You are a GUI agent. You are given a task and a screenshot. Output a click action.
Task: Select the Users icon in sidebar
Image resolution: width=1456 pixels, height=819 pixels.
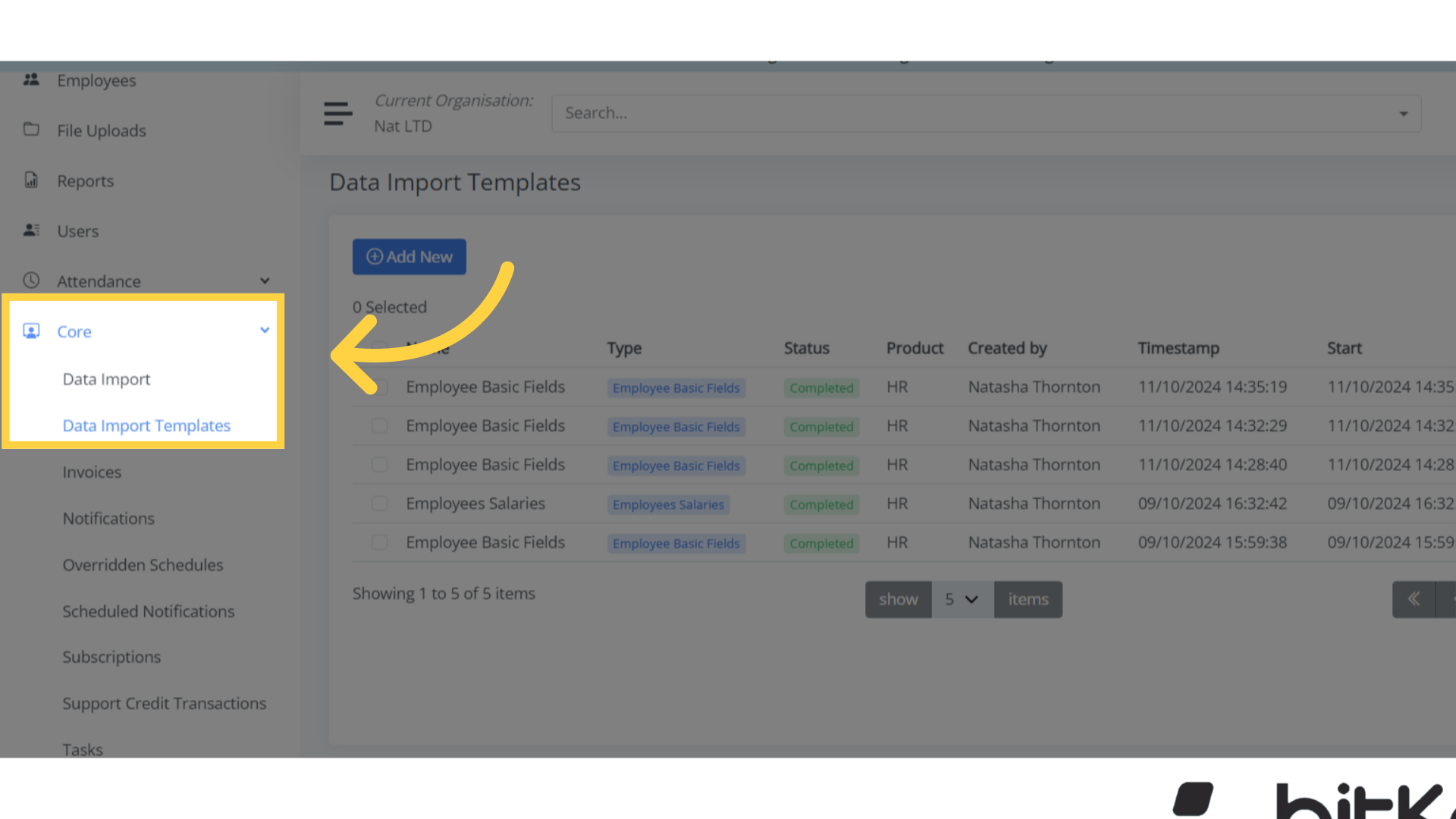coord(31,231)
